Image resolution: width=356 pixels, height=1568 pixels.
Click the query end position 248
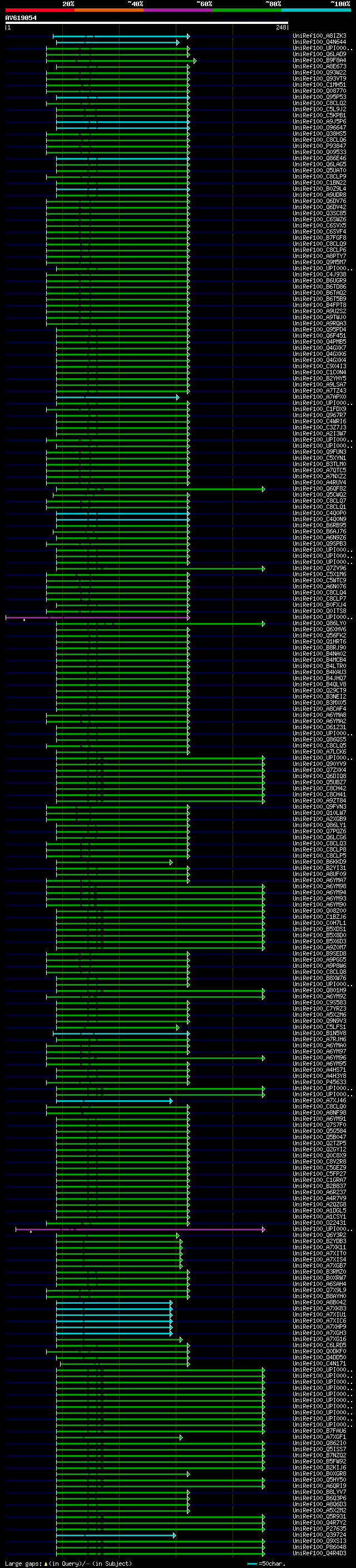click(x=280, y=27)
